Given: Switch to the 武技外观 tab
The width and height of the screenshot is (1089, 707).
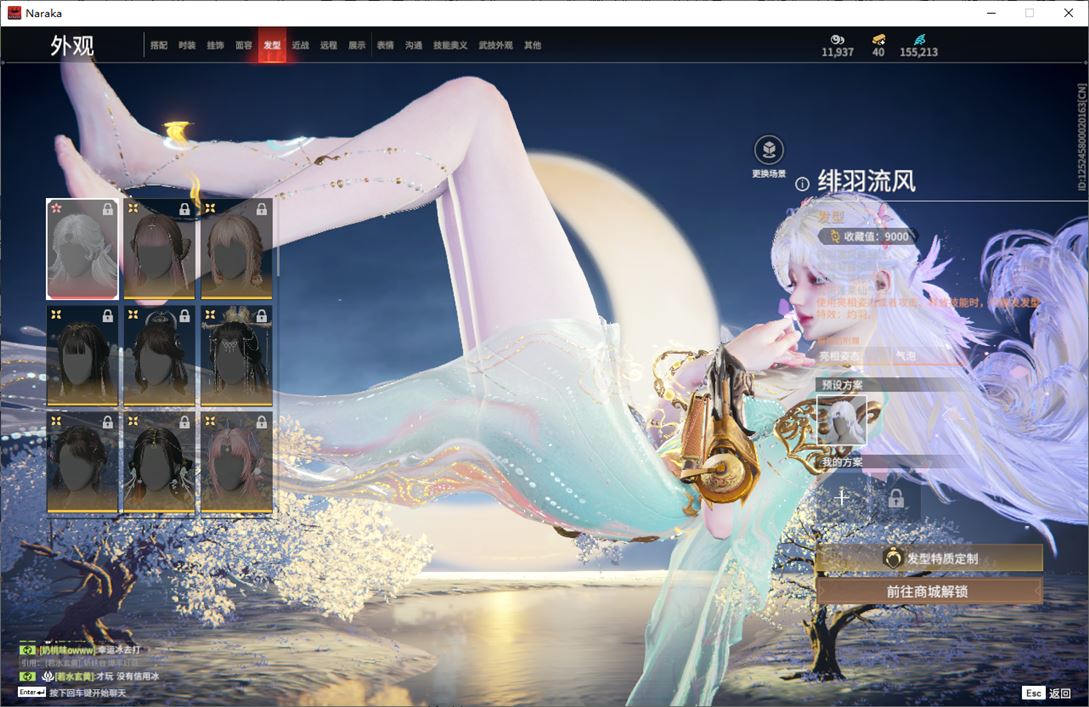Looking at the screenshot, I should tap(495, 45).
